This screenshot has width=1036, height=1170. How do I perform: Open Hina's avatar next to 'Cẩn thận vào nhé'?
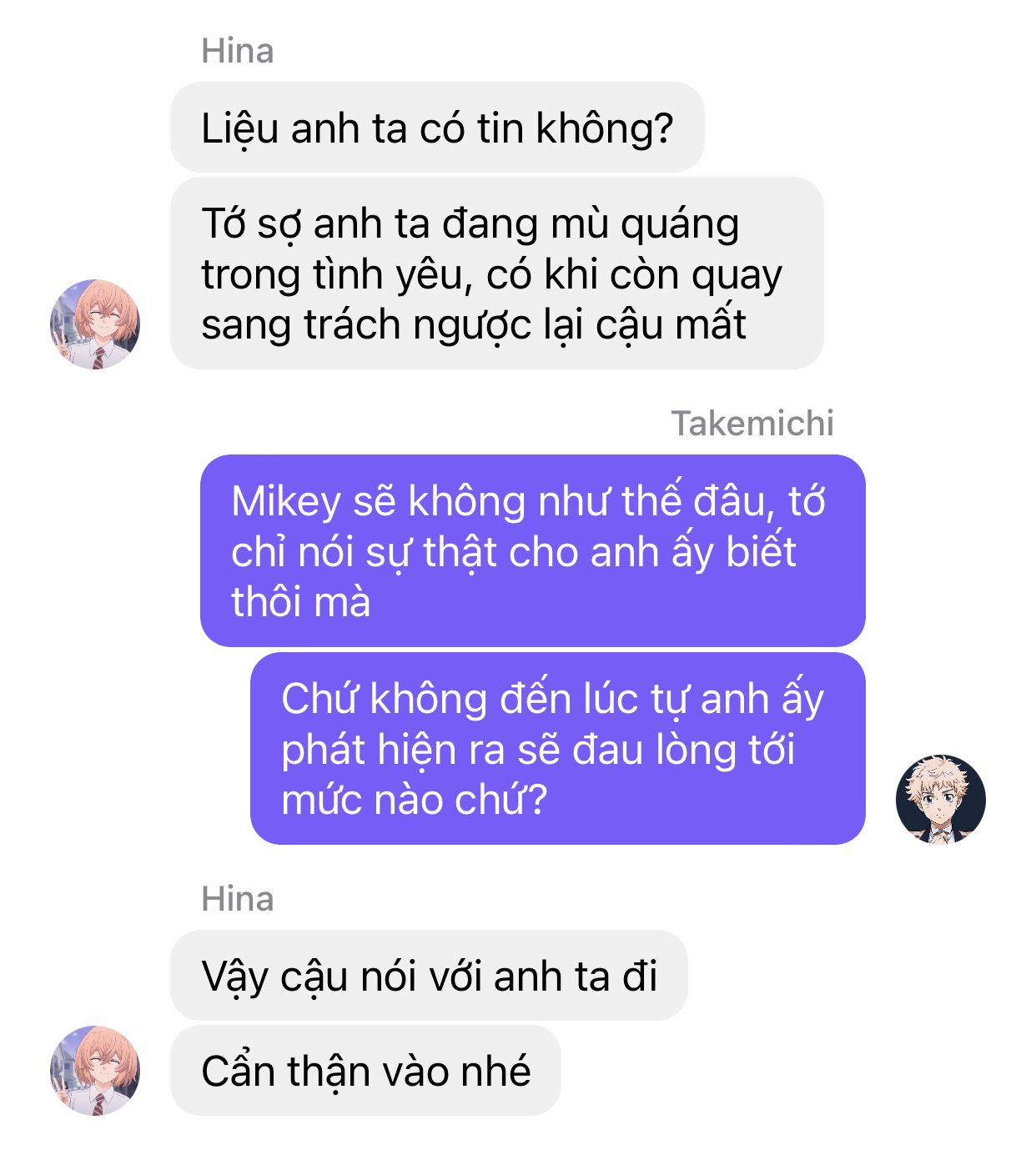tap(95, 1071)
